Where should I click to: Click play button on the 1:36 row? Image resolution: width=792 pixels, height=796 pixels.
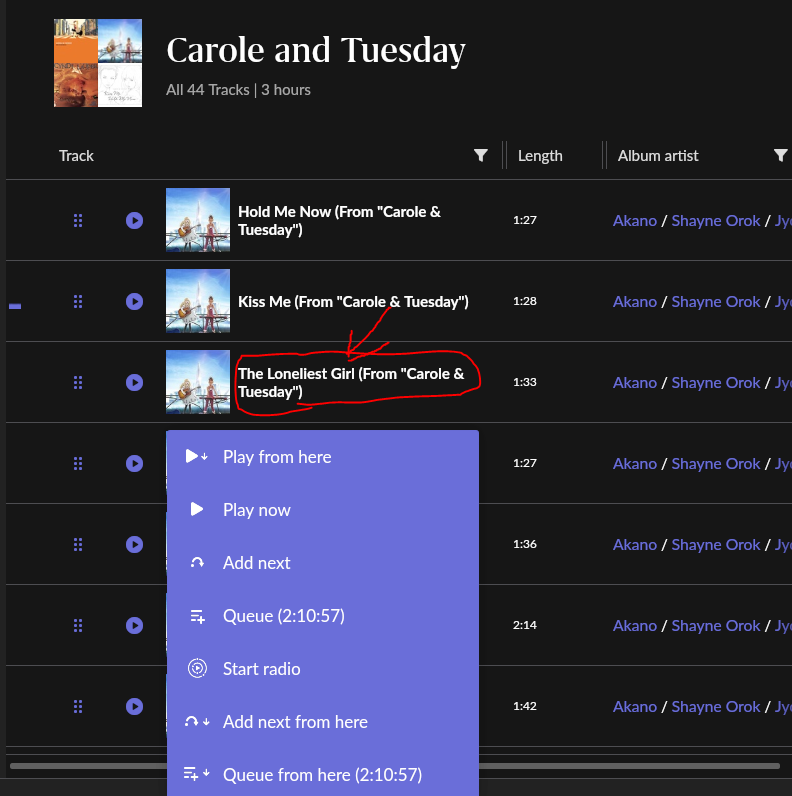pos(135,544)
